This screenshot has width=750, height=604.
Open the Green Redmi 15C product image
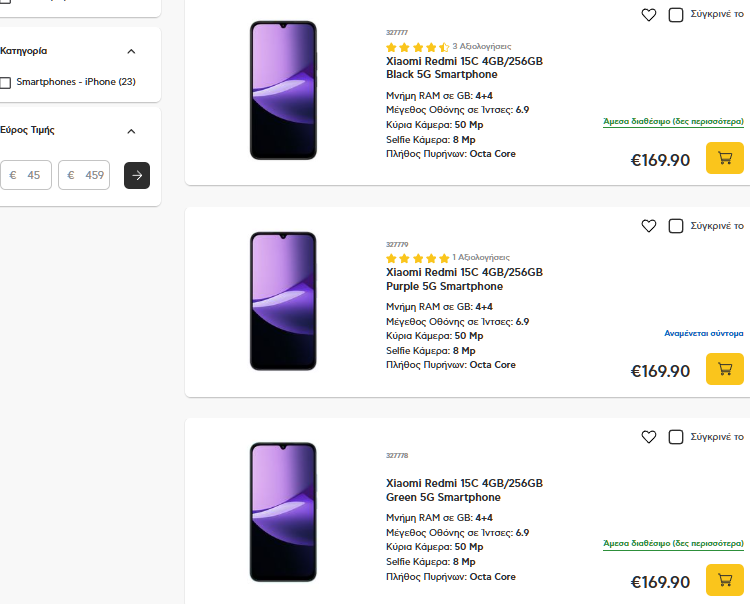click(x=283, y=511)
